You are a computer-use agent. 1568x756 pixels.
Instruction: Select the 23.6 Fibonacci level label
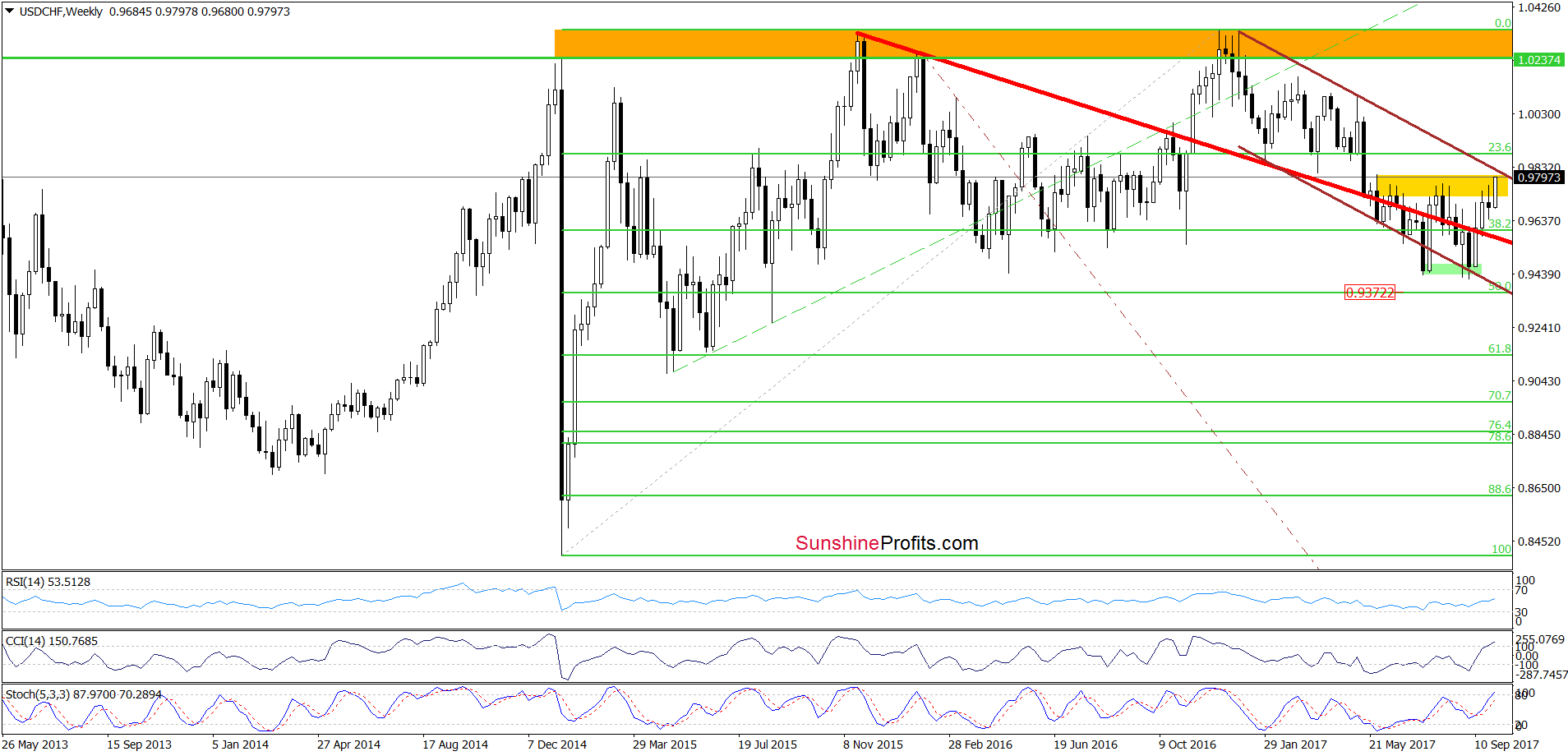point(1499,147)
